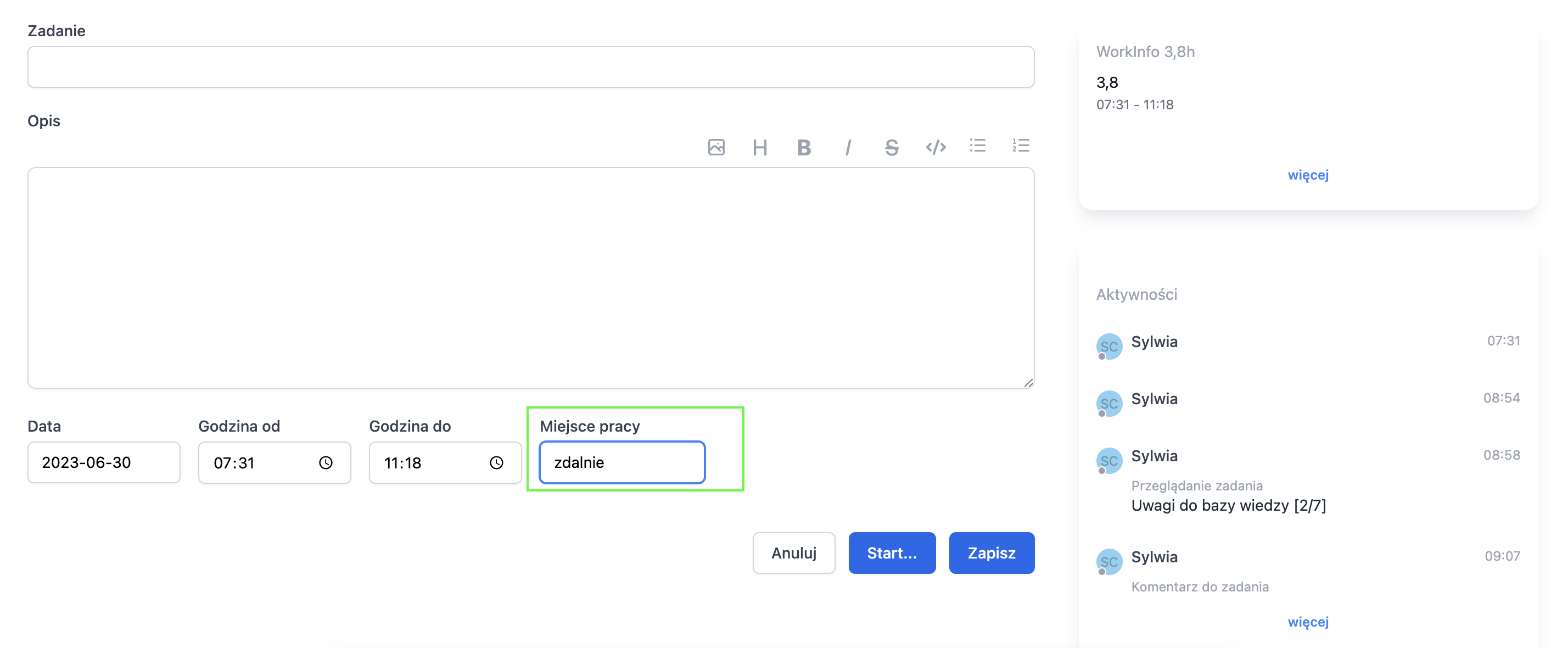Click Sylwia's avatar on the 08:58 activity
This screenshot has height=648, width=1568.
[1109, 461]
